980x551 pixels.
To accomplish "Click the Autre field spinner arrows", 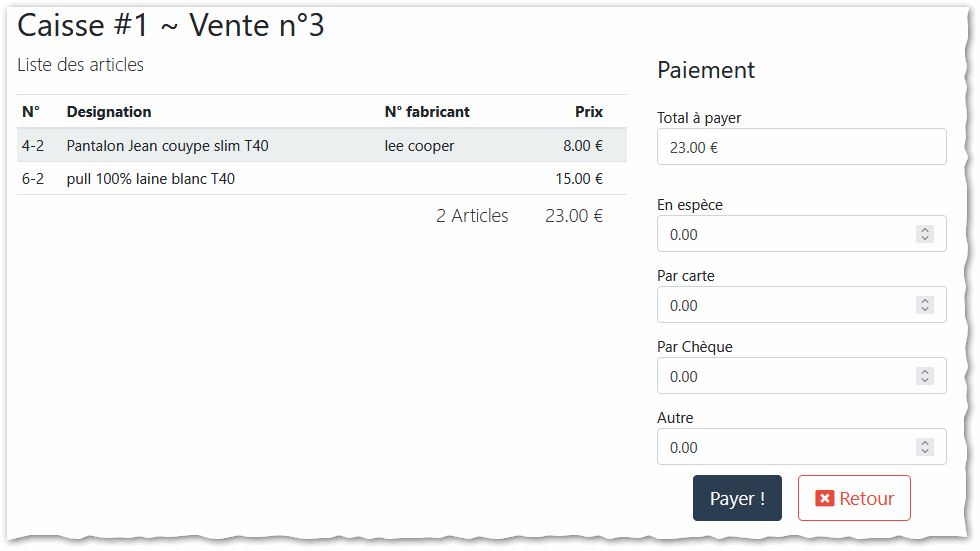I will 925,447.
